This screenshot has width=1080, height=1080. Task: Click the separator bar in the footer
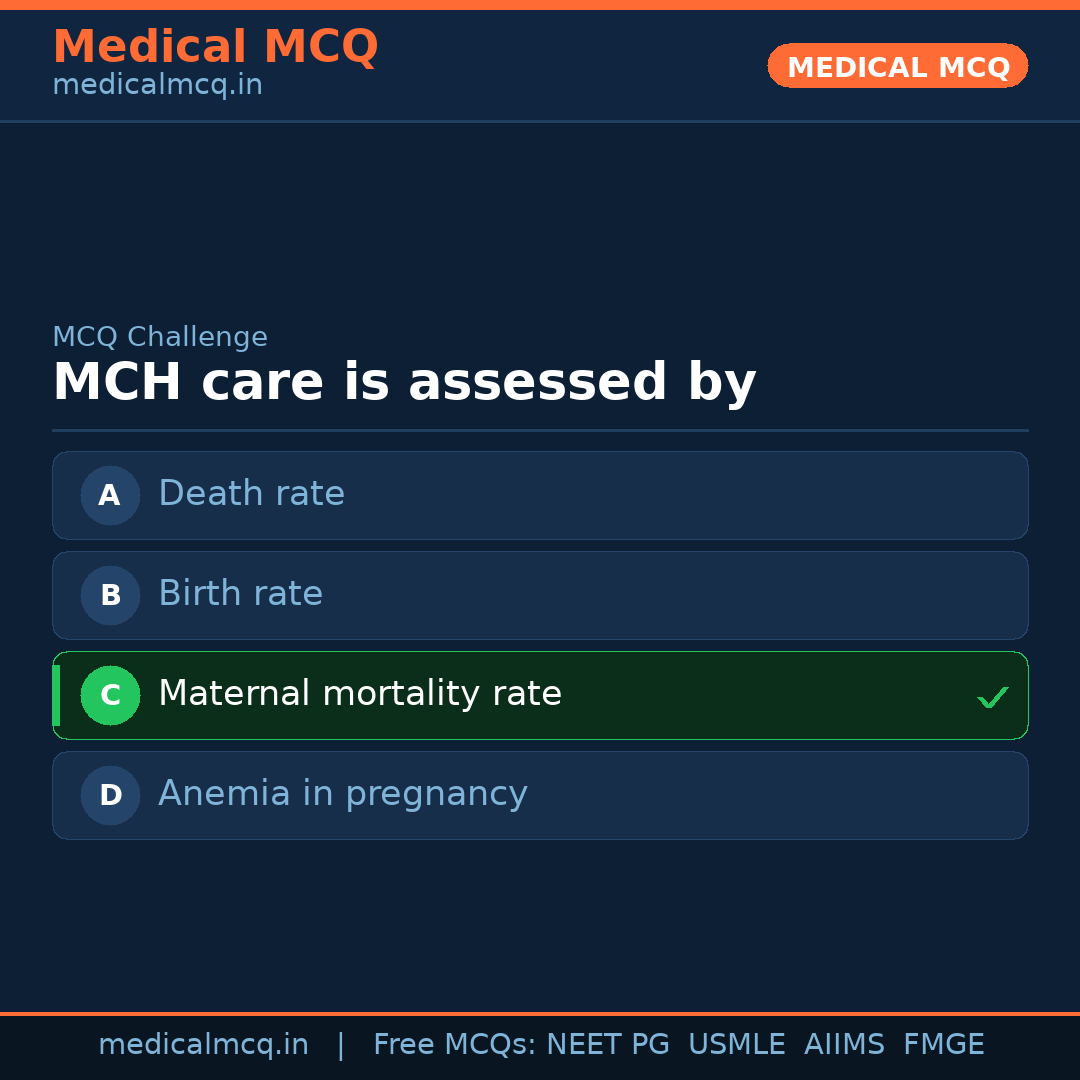point(341,1044)
